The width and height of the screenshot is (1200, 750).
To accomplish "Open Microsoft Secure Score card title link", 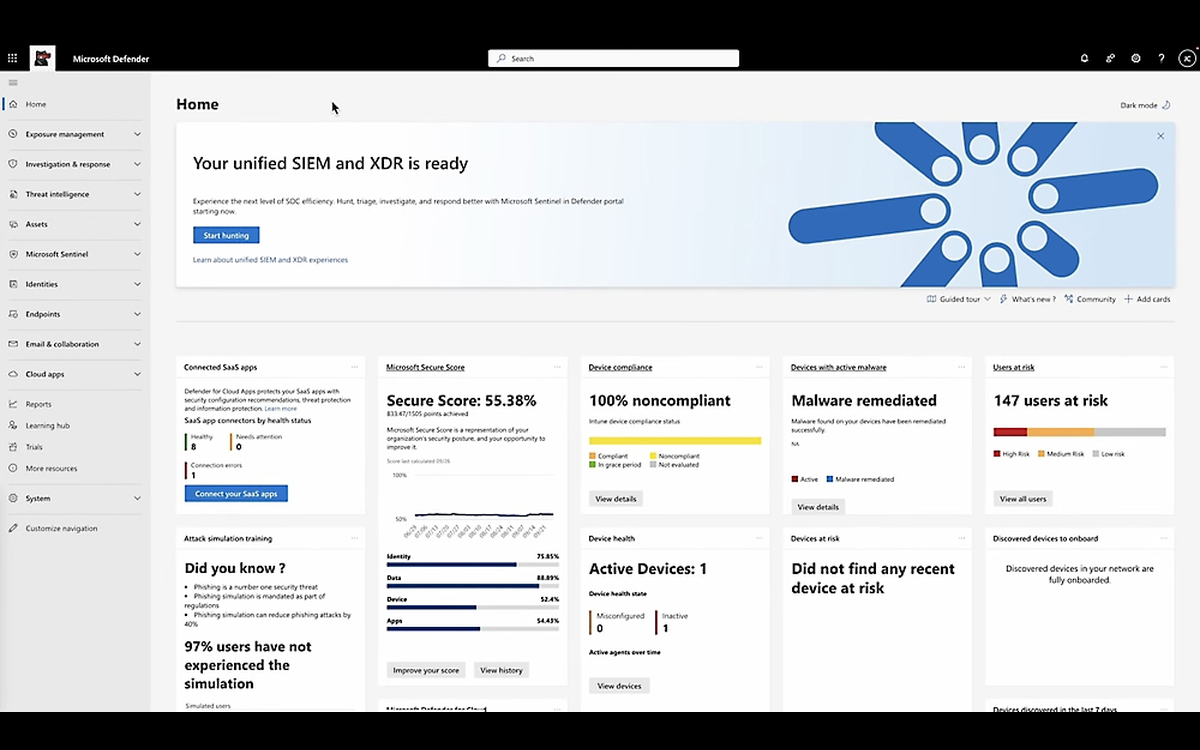I will pyautogui.click(x=425, y=367).
